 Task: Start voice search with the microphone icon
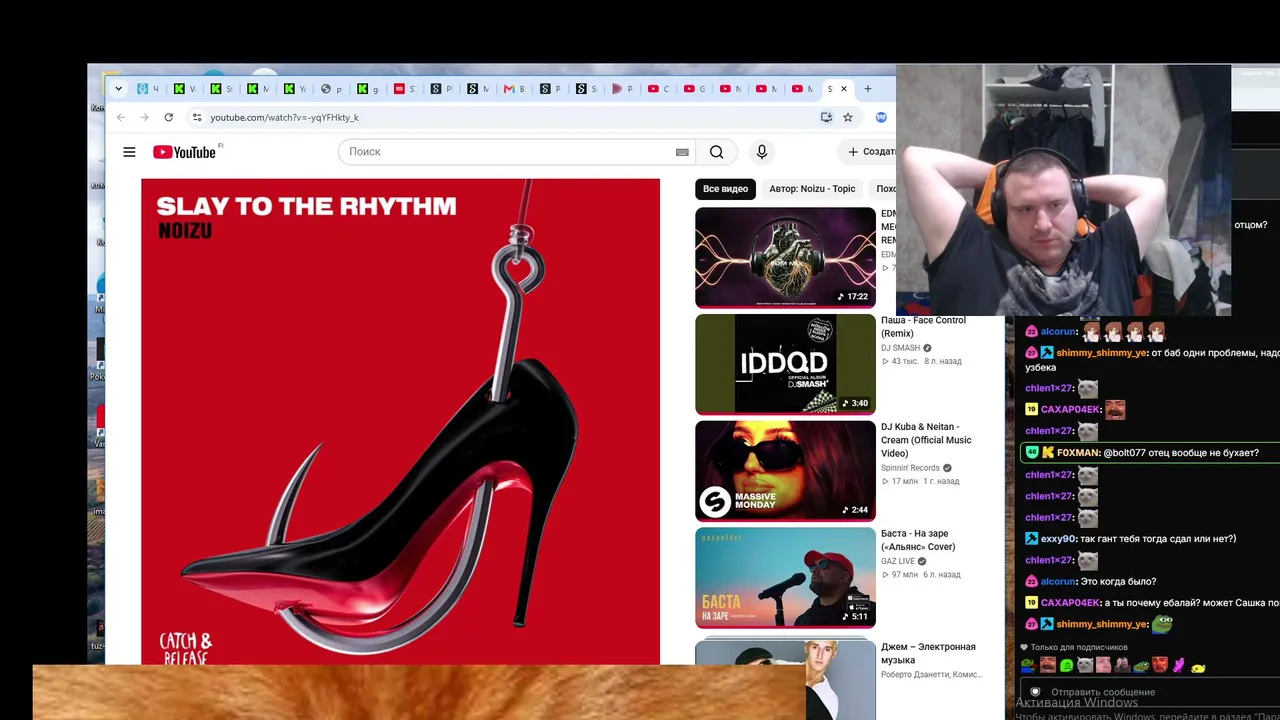point(762,152)
